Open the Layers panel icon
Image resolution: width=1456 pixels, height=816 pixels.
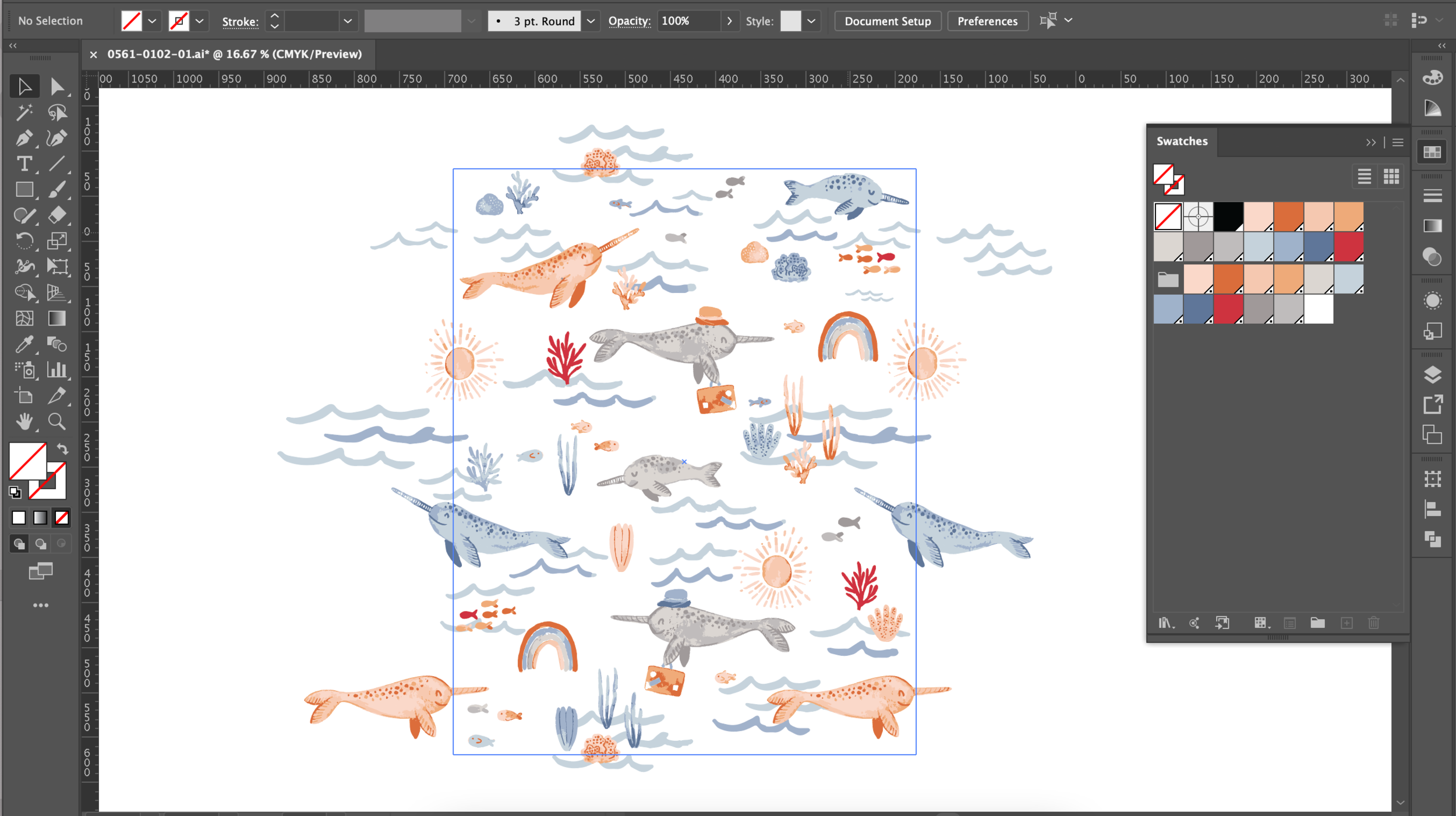point(1432,375)
